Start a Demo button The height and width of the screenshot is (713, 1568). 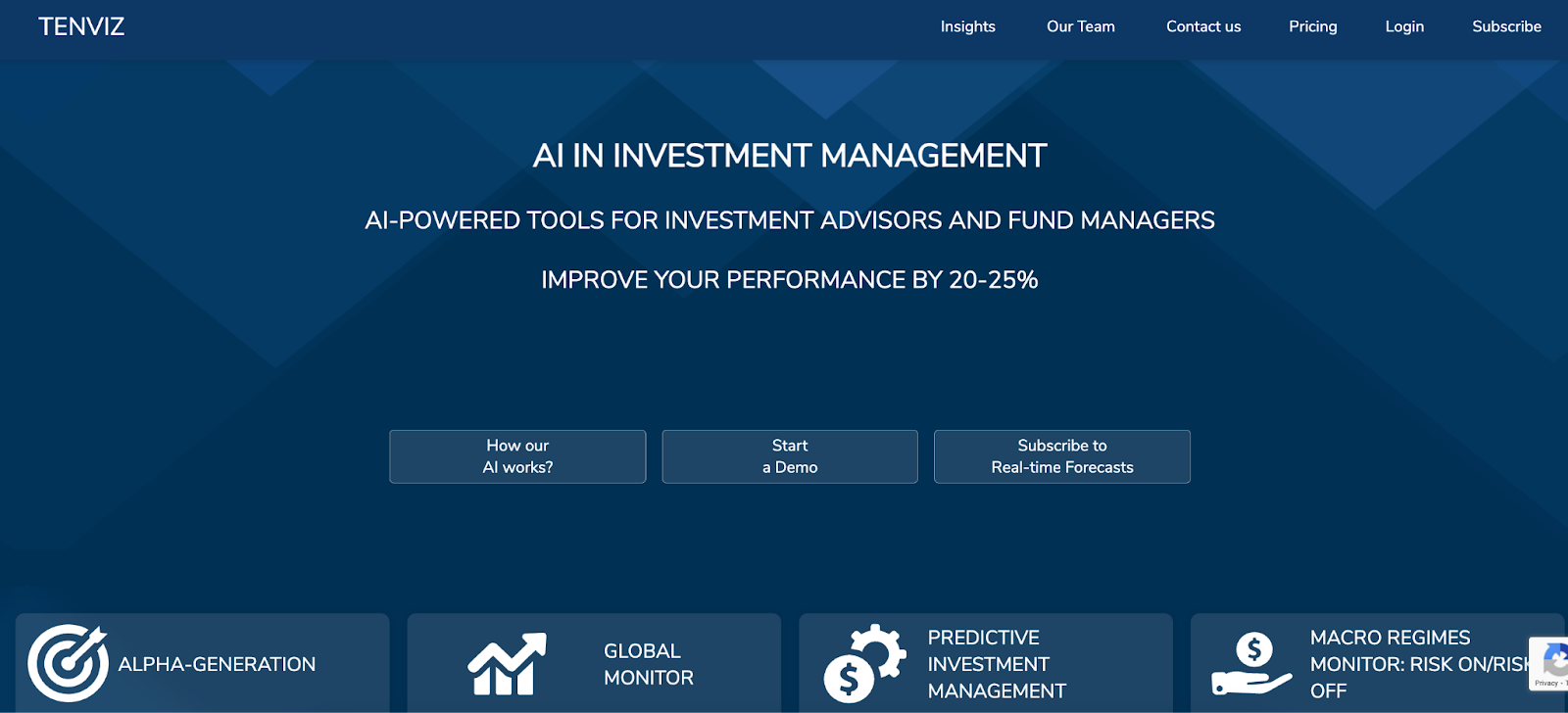(x=790, y=456)
